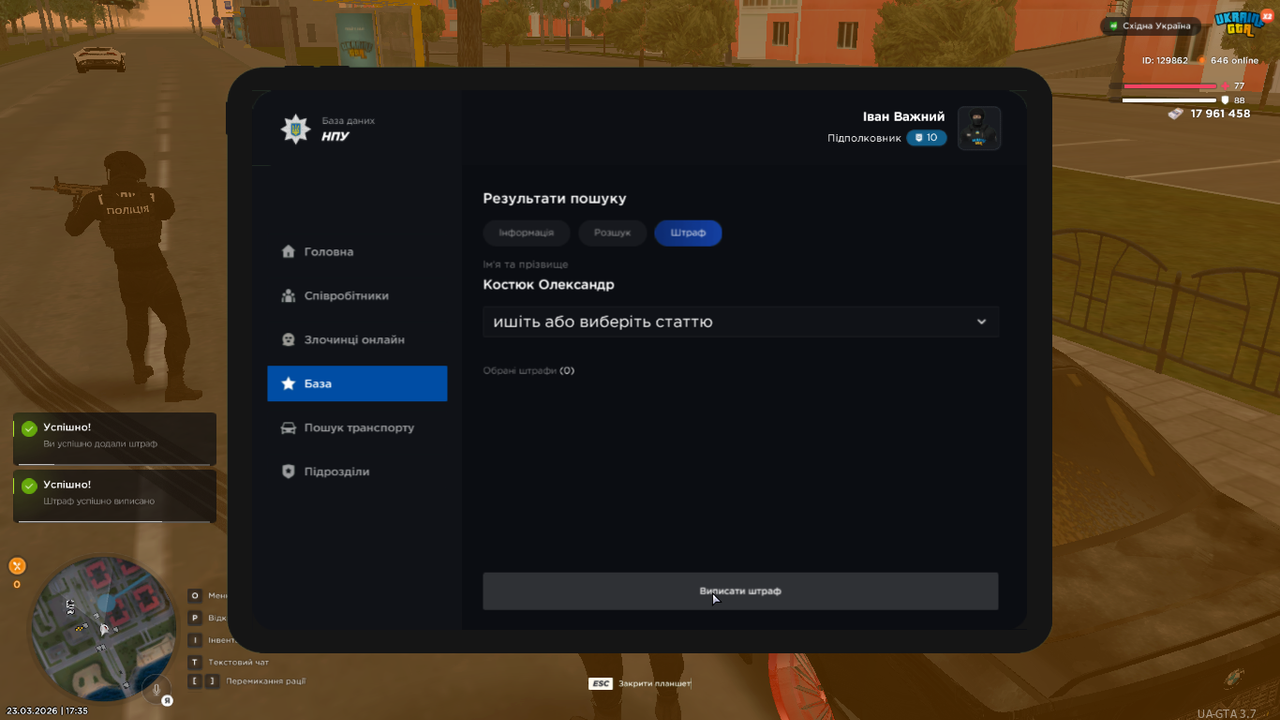The height and width of the screenshot is (720, 1280).
Task: Open the Співробітники staff section
Action: click(x=357, y=296)
